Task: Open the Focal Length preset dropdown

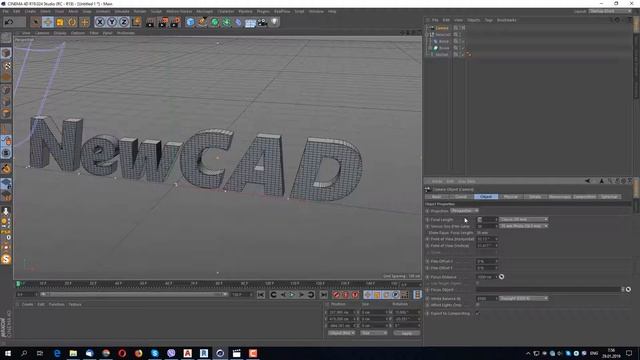Action: pos(523,220)
